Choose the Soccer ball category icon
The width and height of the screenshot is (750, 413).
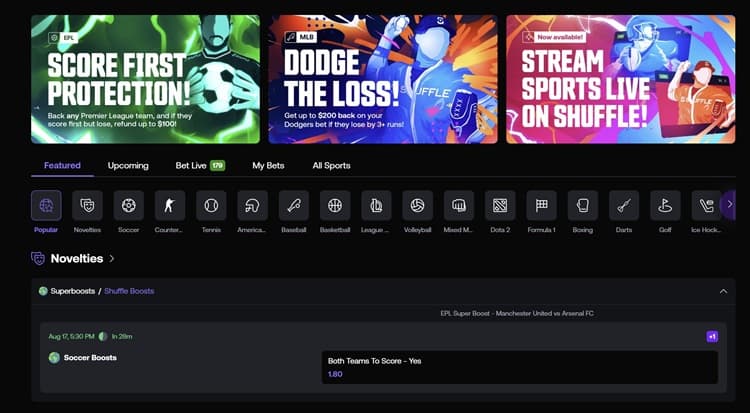(x=129, y=205)
